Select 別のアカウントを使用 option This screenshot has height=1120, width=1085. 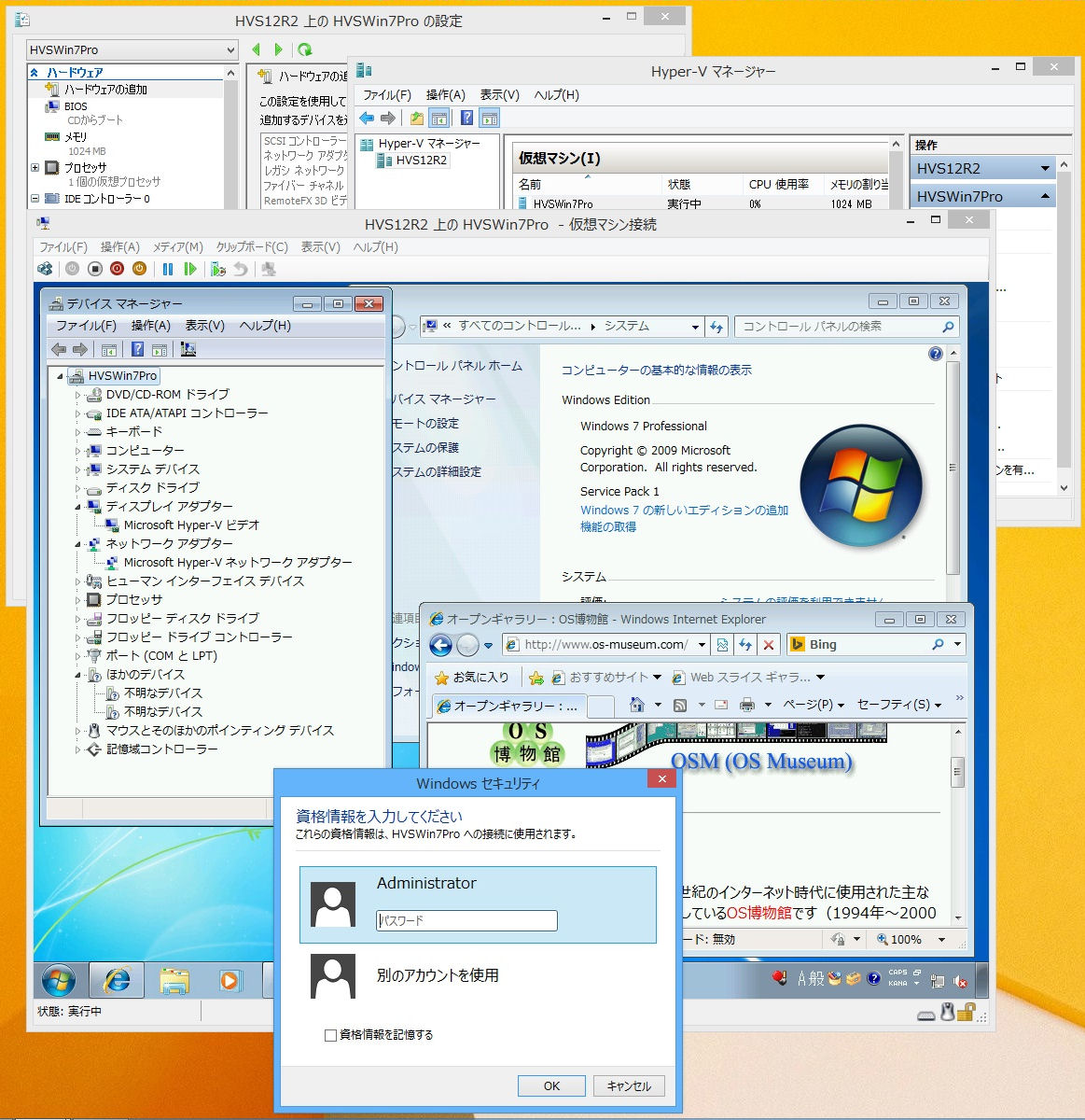(x=478, y=976)
